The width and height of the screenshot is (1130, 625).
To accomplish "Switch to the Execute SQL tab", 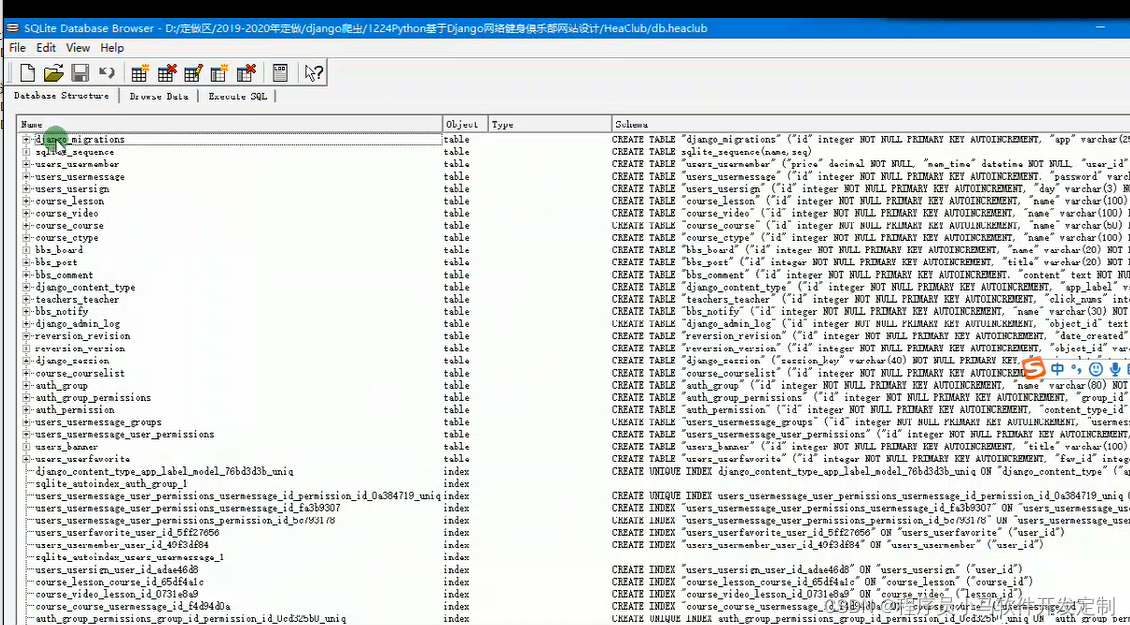I will [237, 96].
